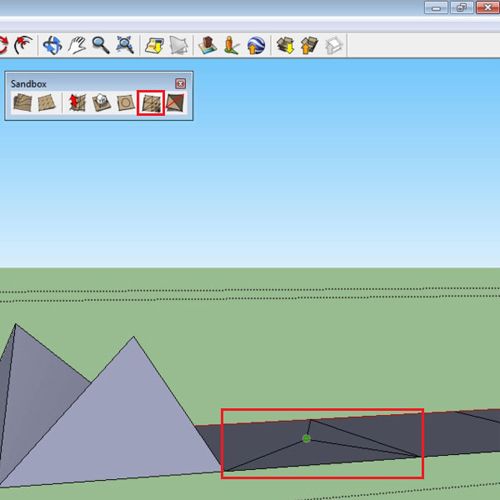Select the Flip Edge tool
The height and width of the screenshot is (500, 500).
click(x=175, y=103)
